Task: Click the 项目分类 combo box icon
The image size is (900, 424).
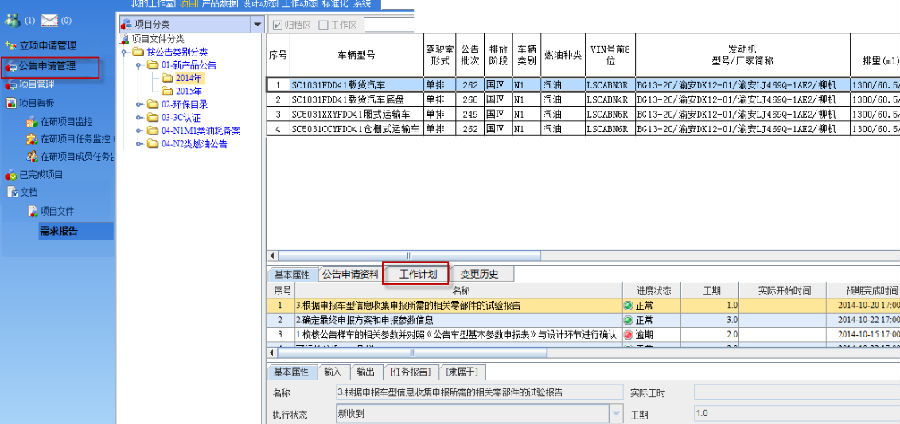Action: tap(125, 25)
